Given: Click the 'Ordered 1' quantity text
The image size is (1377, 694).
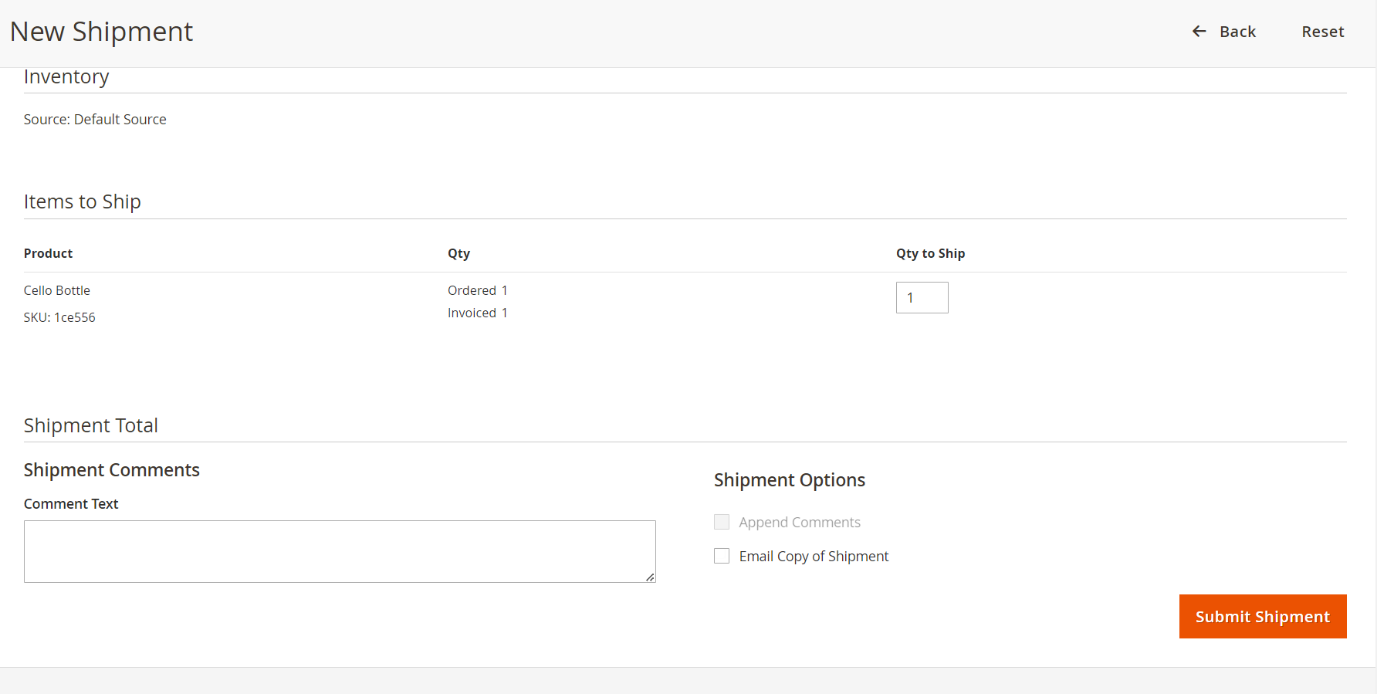Looking at the screenshot, I should tap(477, 291).
